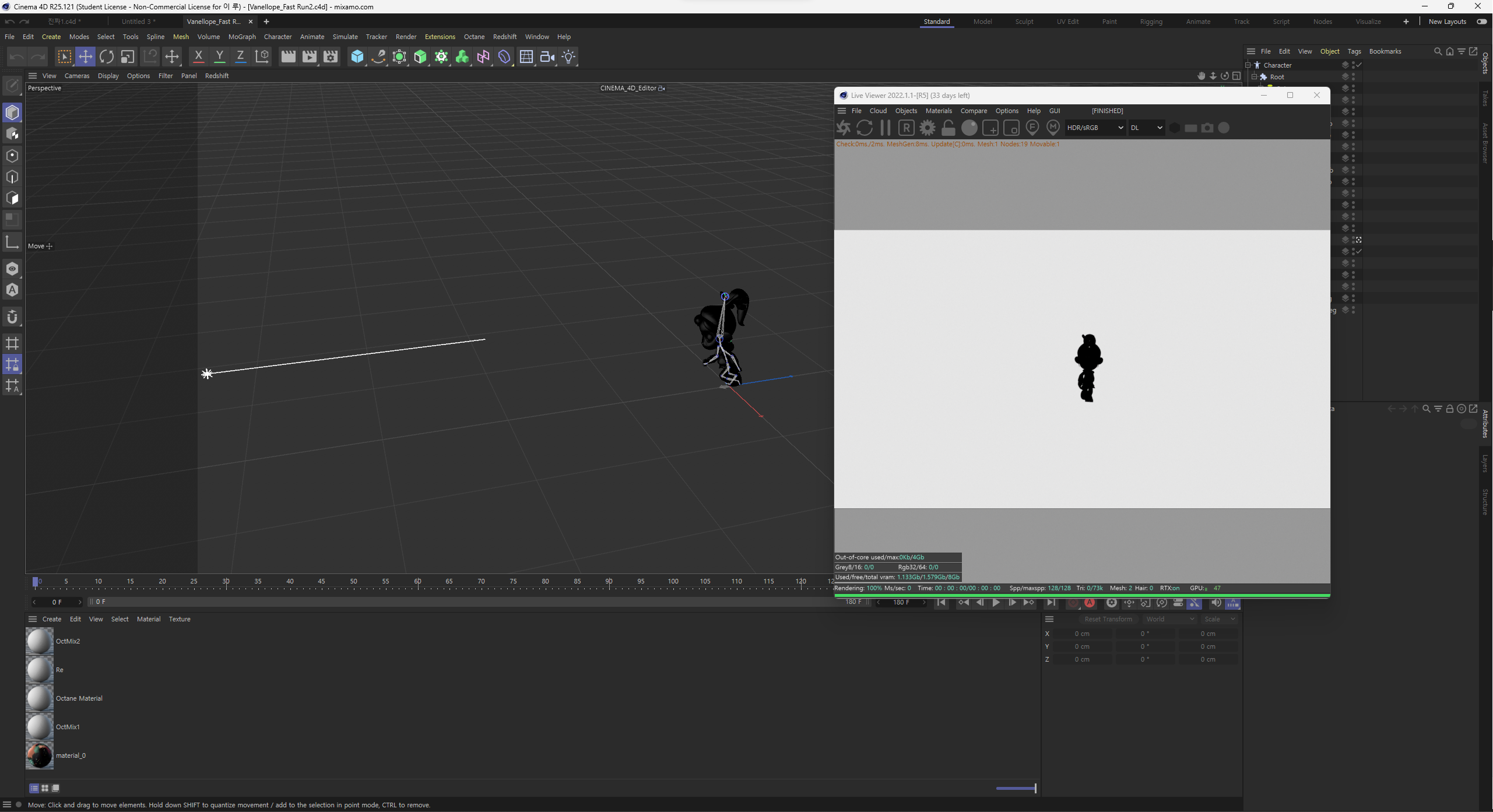
Task: Adjust the material preview size slider
Action: coord(1016,788)
